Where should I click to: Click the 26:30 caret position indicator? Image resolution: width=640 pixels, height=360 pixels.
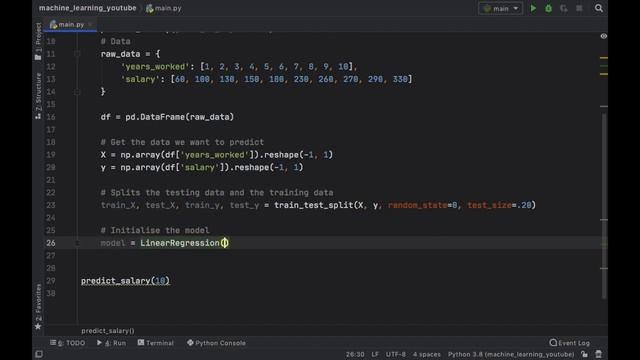(x=355, y=354)
